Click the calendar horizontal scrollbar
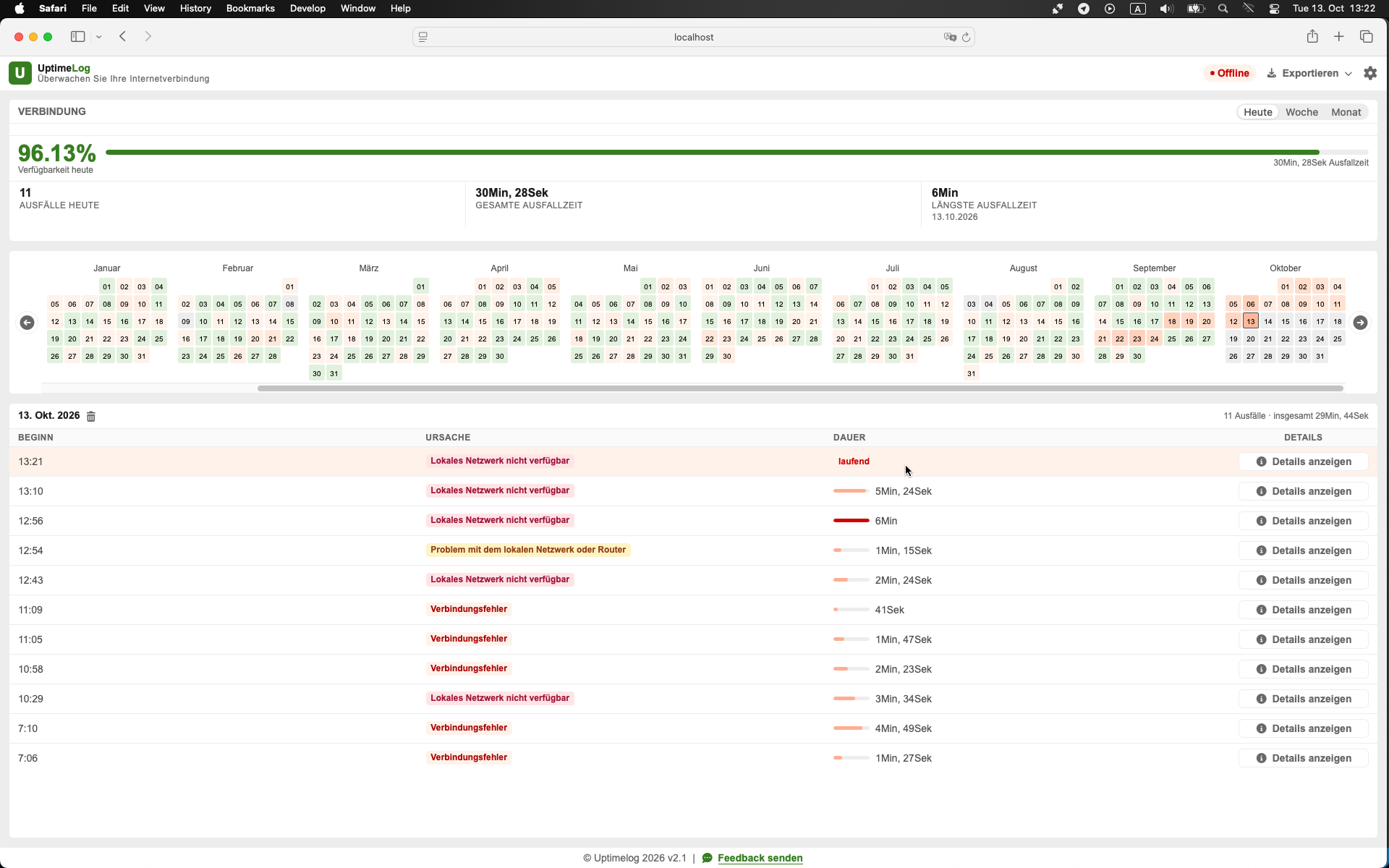1389x868 pixels. coord(800,388)
